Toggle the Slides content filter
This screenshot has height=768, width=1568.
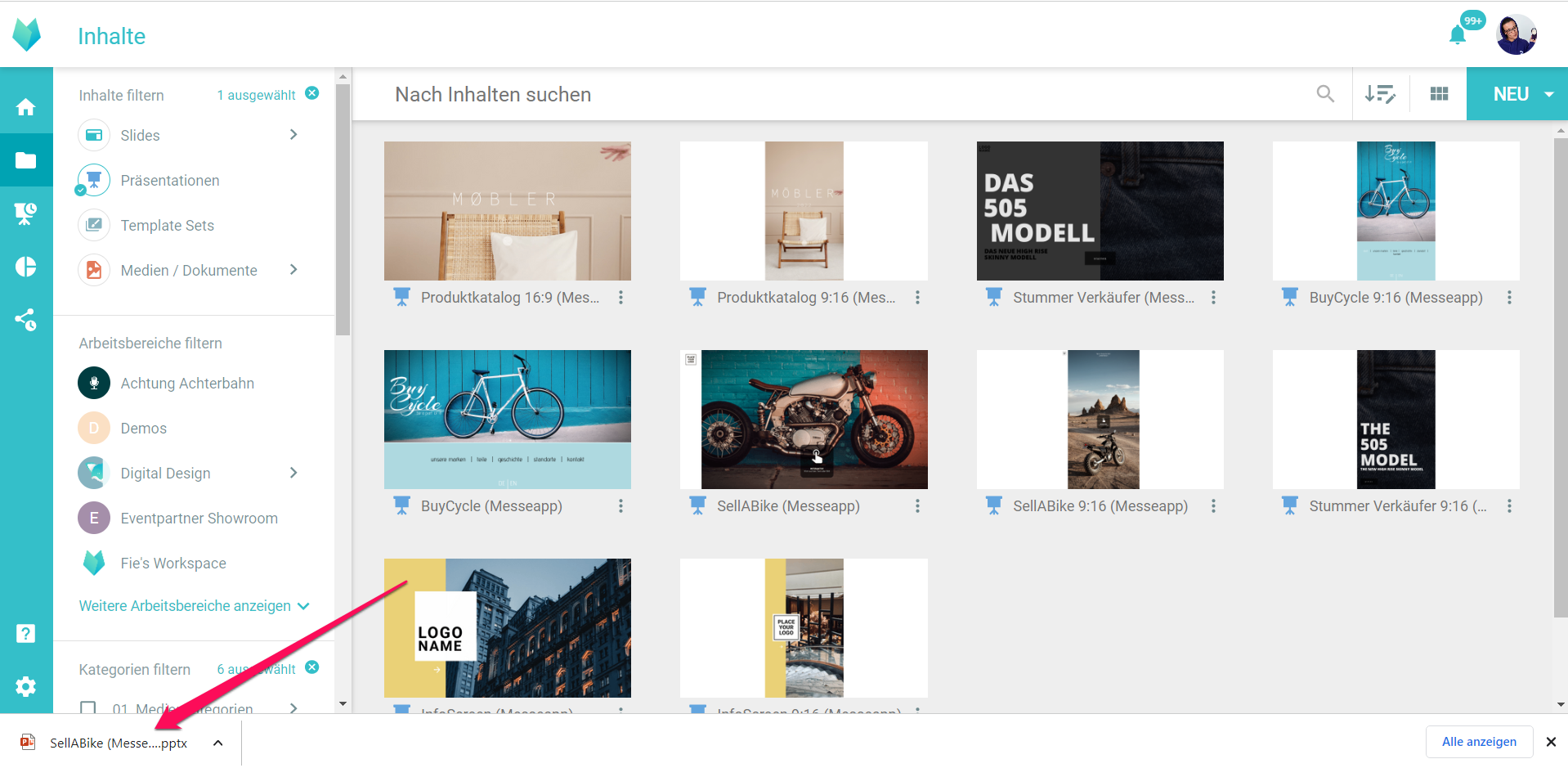coord(119,136)
